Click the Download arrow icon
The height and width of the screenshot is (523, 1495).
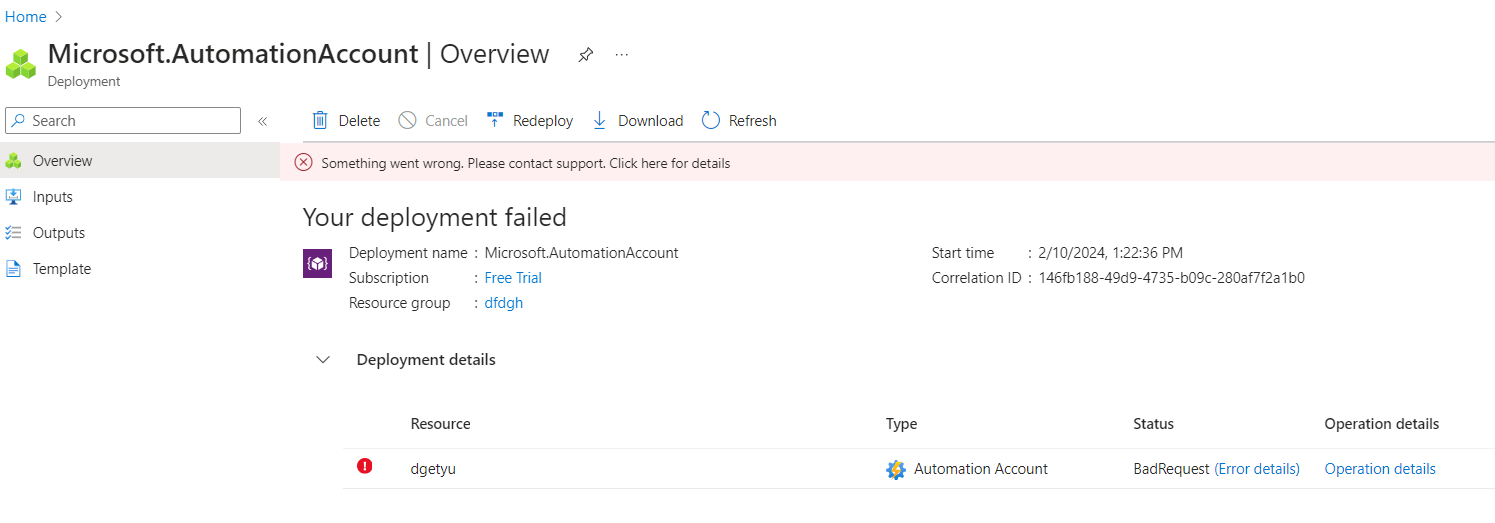point(600,120)
